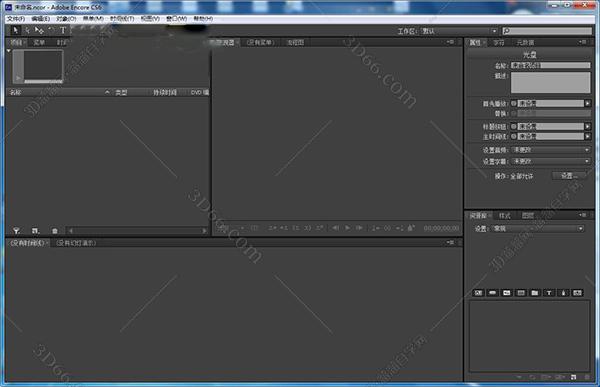
Task: Open the 工作区 workspace dropdown
Action: coord(459,31)
